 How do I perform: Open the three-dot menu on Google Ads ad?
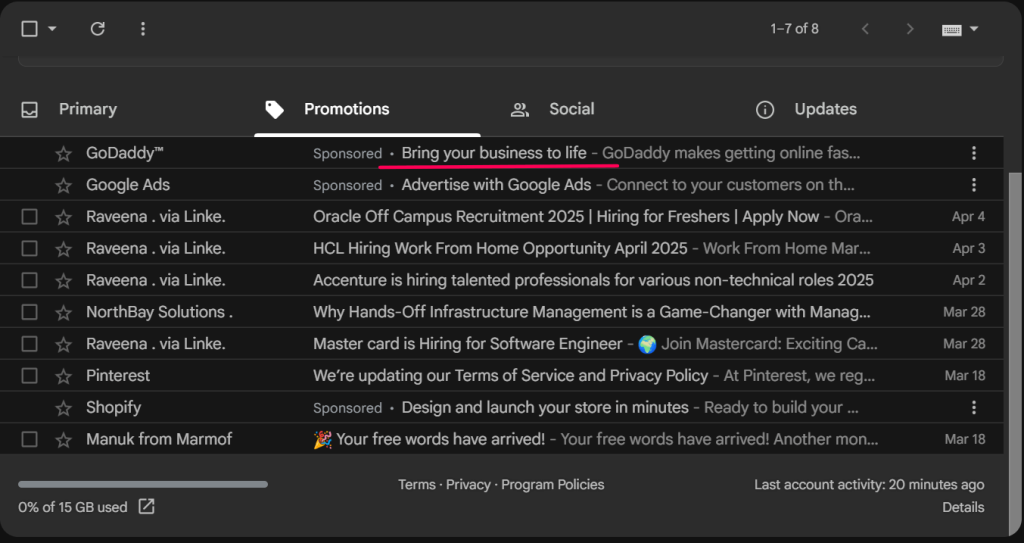click(x=974, y=185)
